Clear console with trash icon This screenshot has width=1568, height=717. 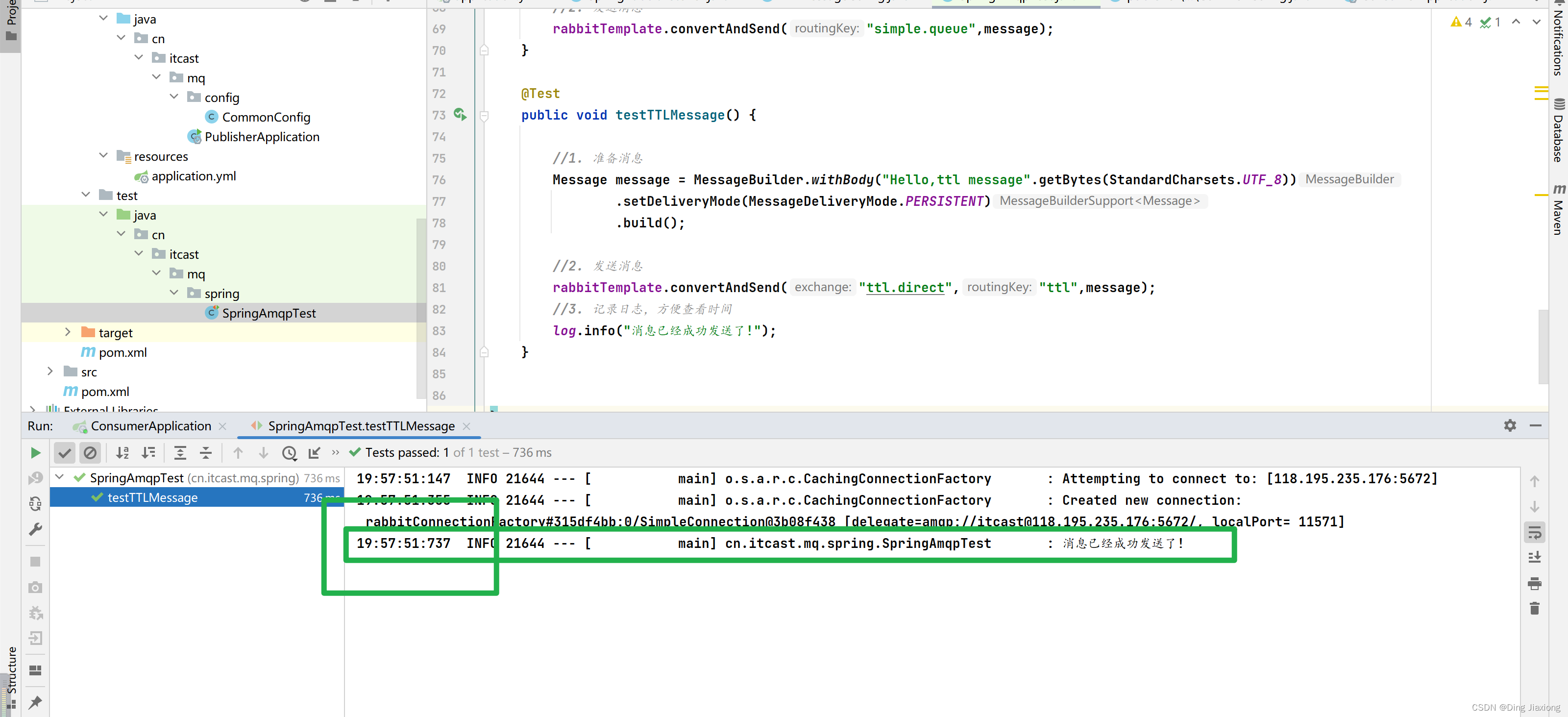(1535, 608)
